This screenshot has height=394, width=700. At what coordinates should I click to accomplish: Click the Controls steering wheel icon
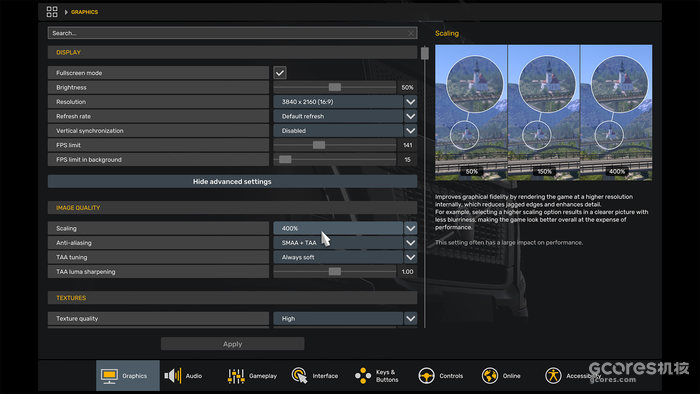click(x=426, y=376)
